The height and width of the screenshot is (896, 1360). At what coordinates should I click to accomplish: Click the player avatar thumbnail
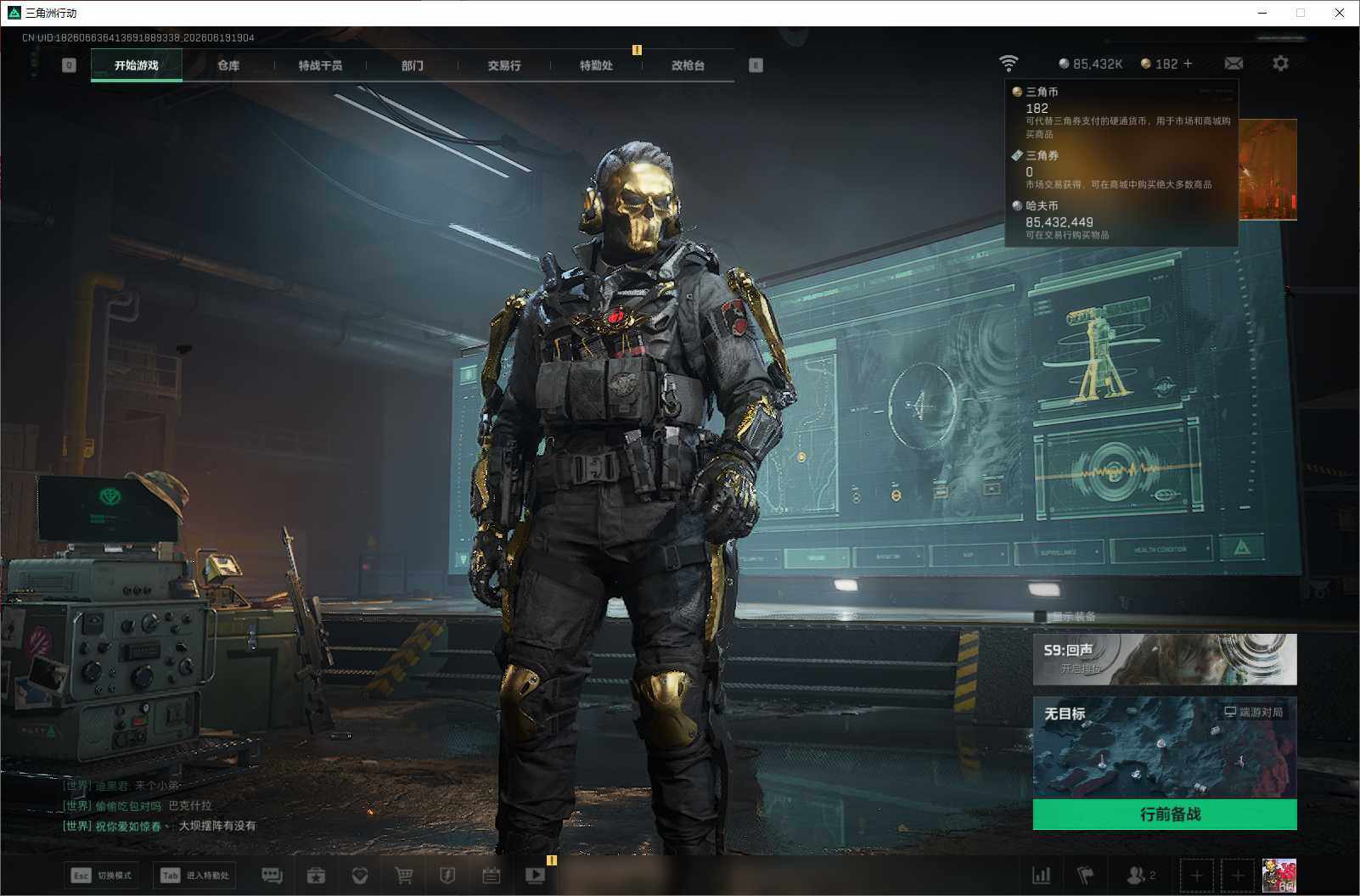coord(1279,876)
